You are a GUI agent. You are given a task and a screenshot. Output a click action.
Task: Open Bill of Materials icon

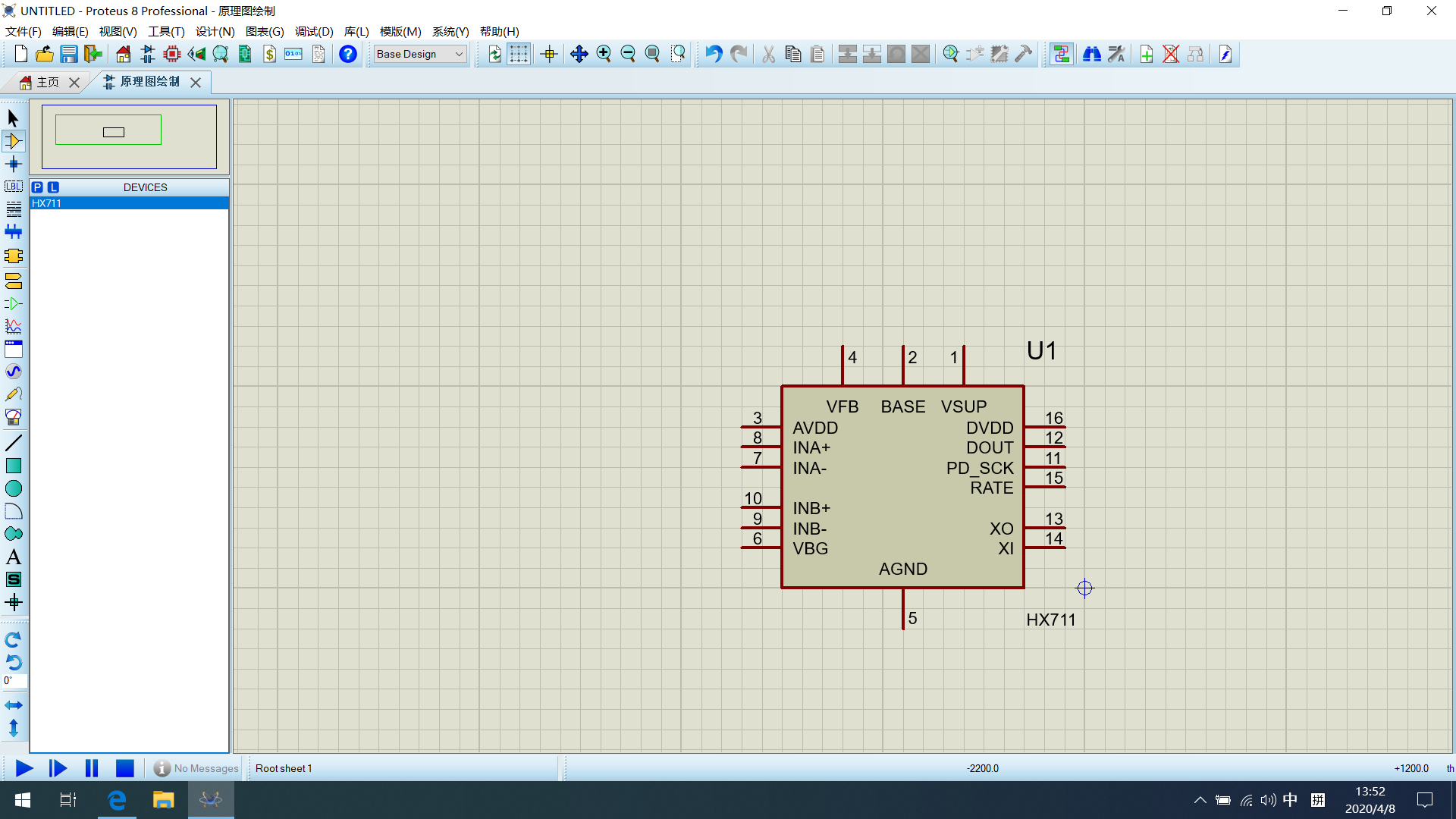[270, 54]
